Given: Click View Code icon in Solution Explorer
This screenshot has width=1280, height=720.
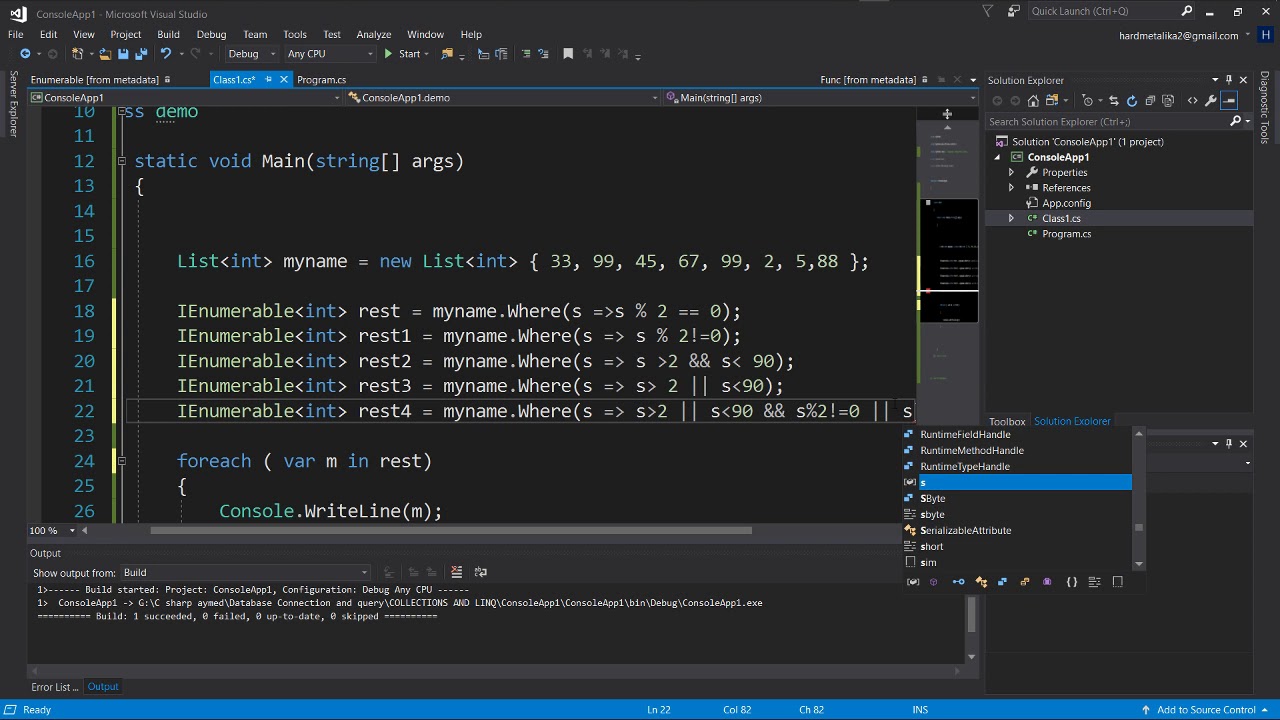Looking at the screenshot, I should (x=1192, y=101).
